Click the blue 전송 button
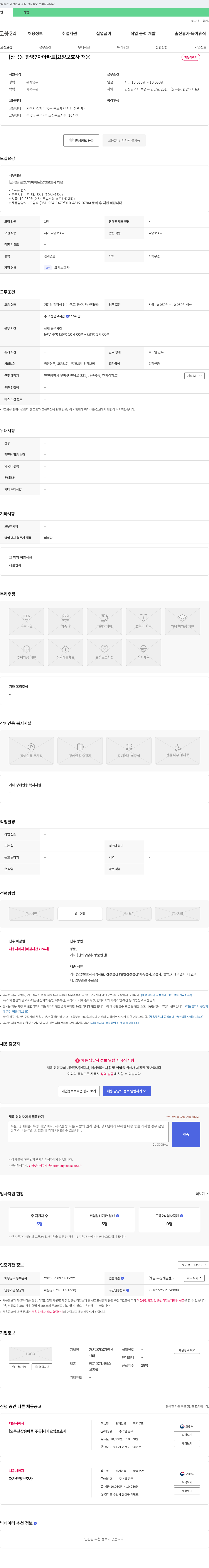This screenshot has height=1568, width=209. [186, 1135]
